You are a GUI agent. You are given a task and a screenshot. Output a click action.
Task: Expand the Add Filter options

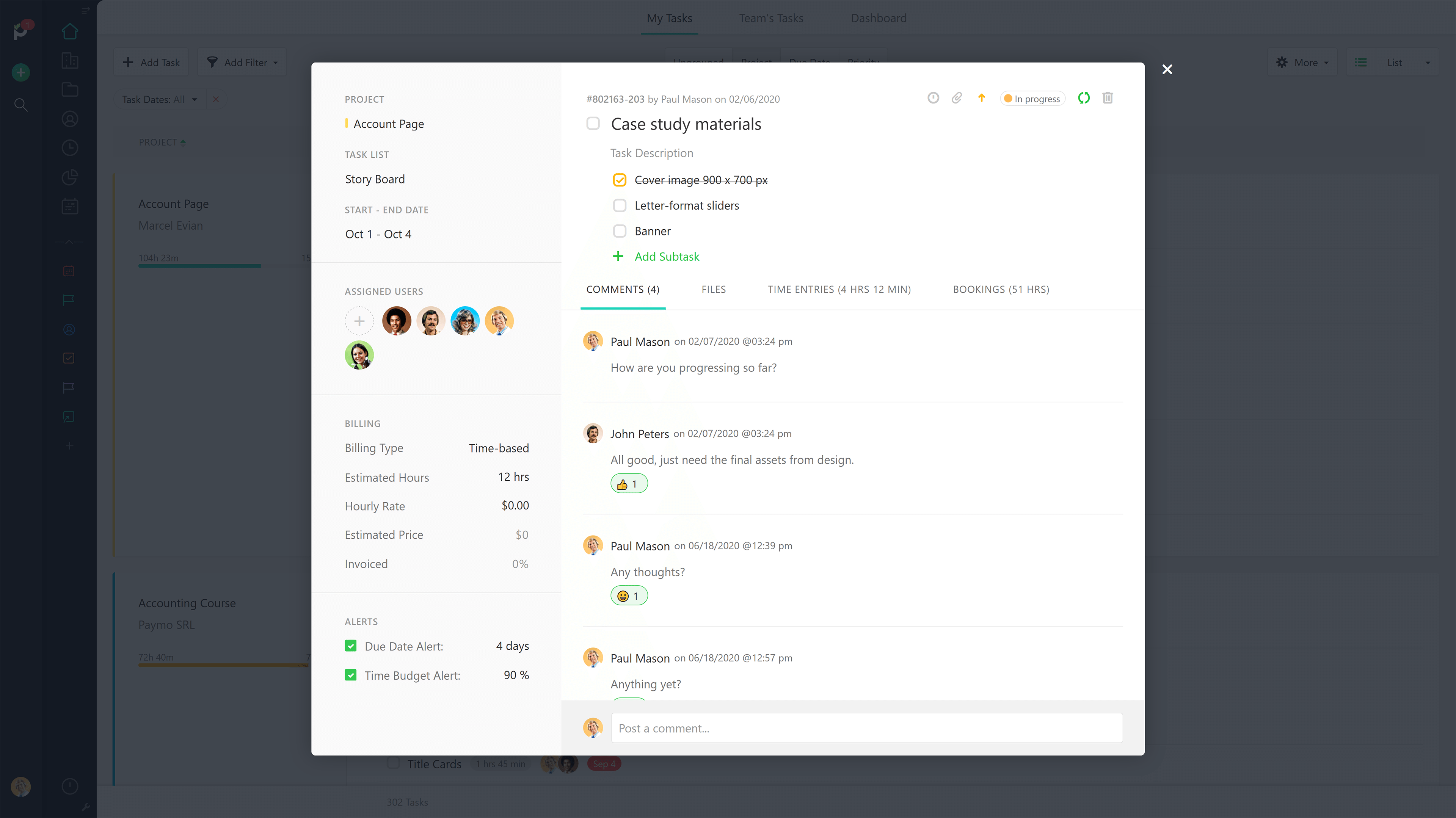point(242,62)
